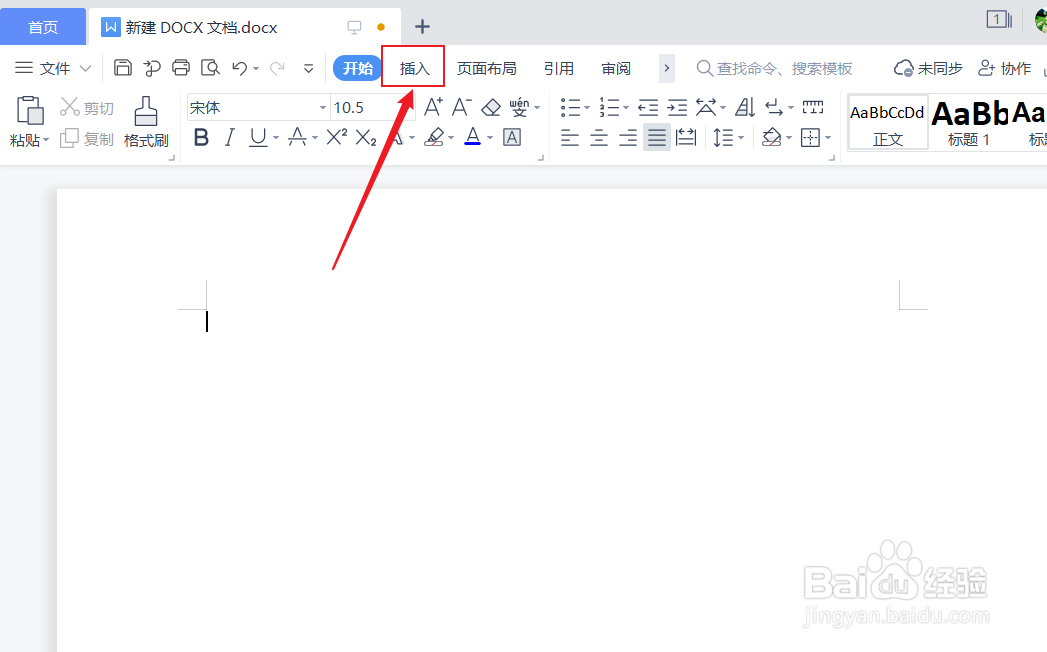Click the window count indicator icon

[x=999, y=19]
